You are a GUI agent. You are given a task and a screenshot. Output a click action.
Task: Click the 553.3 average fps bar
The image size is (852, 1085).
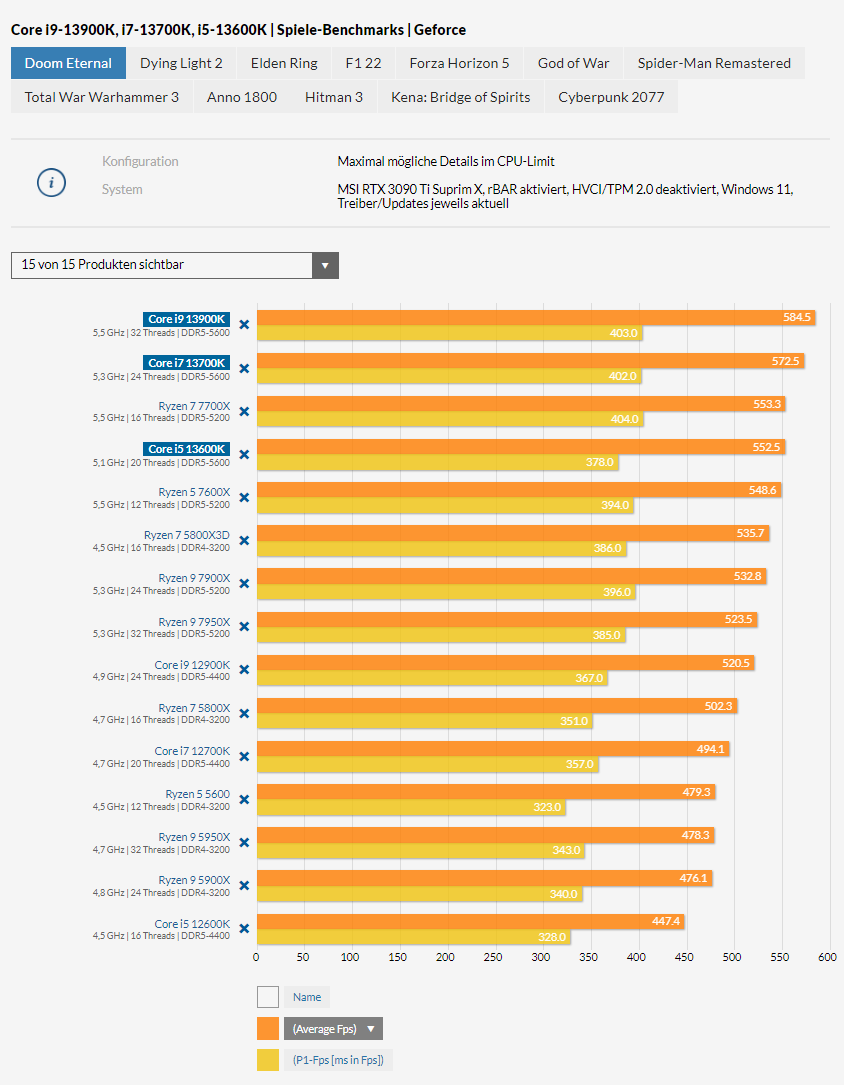pyautogui.click(x=521, y=403)
